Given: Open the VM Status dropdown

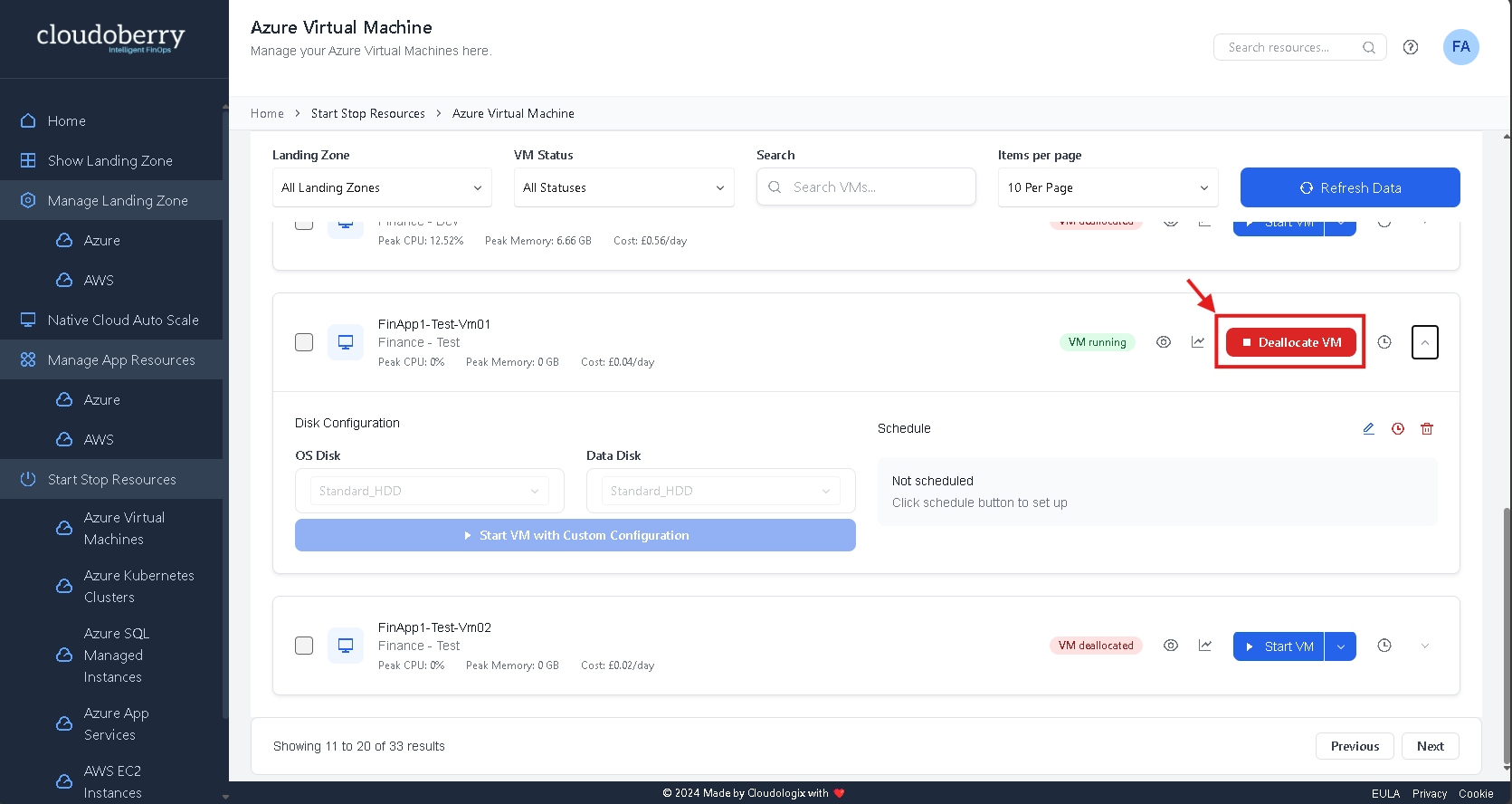Looking at the screenshot, I should tap(623, 187).
